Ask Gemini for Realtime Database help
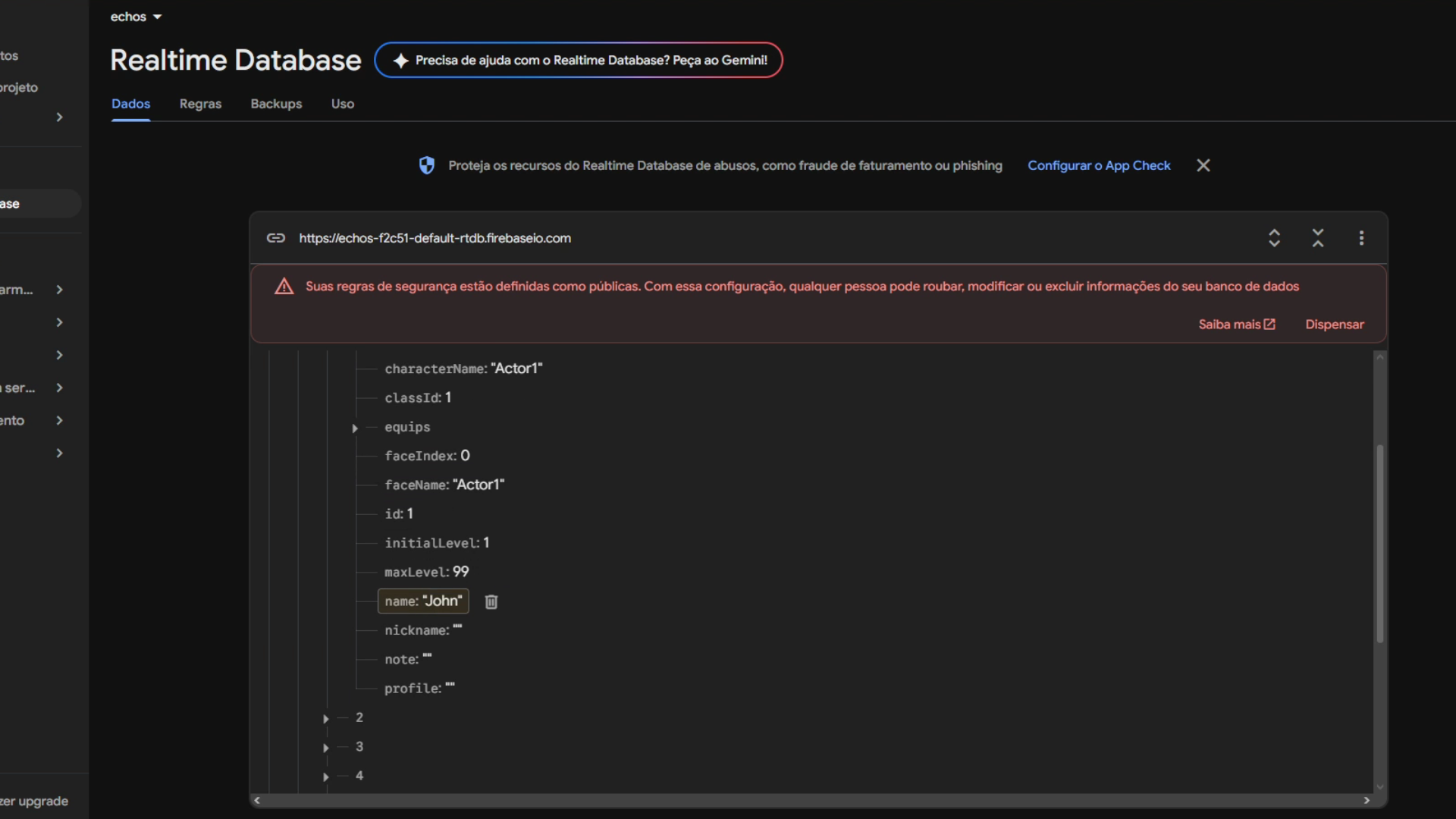Screen dimensions: 1456x819 click(x=578, y=60)
